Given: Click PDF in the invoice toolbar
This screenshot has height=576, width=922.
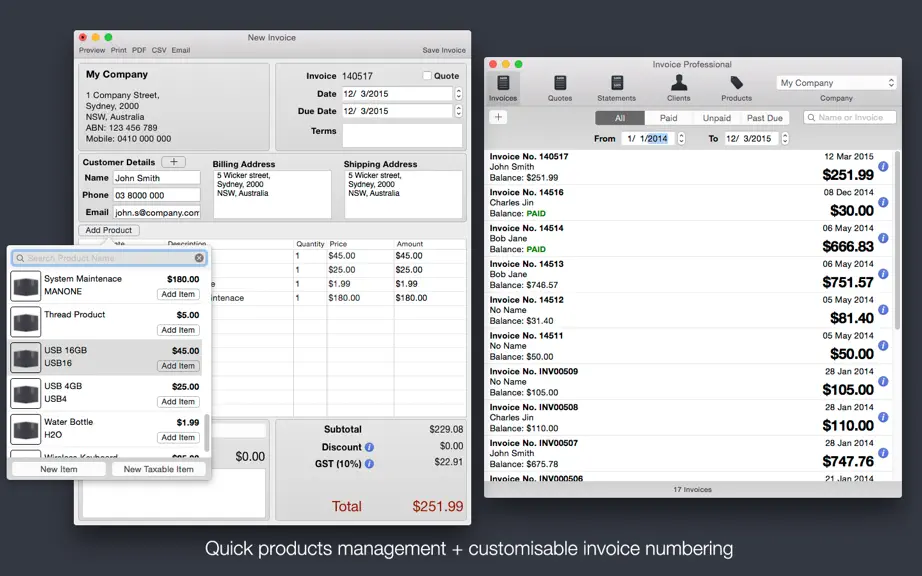Looking at the screenshot, I should 139,50.
